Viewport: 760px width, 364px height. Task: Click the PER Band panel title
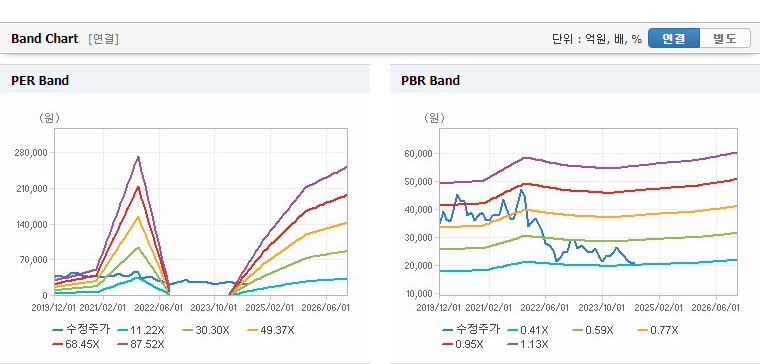40,80
